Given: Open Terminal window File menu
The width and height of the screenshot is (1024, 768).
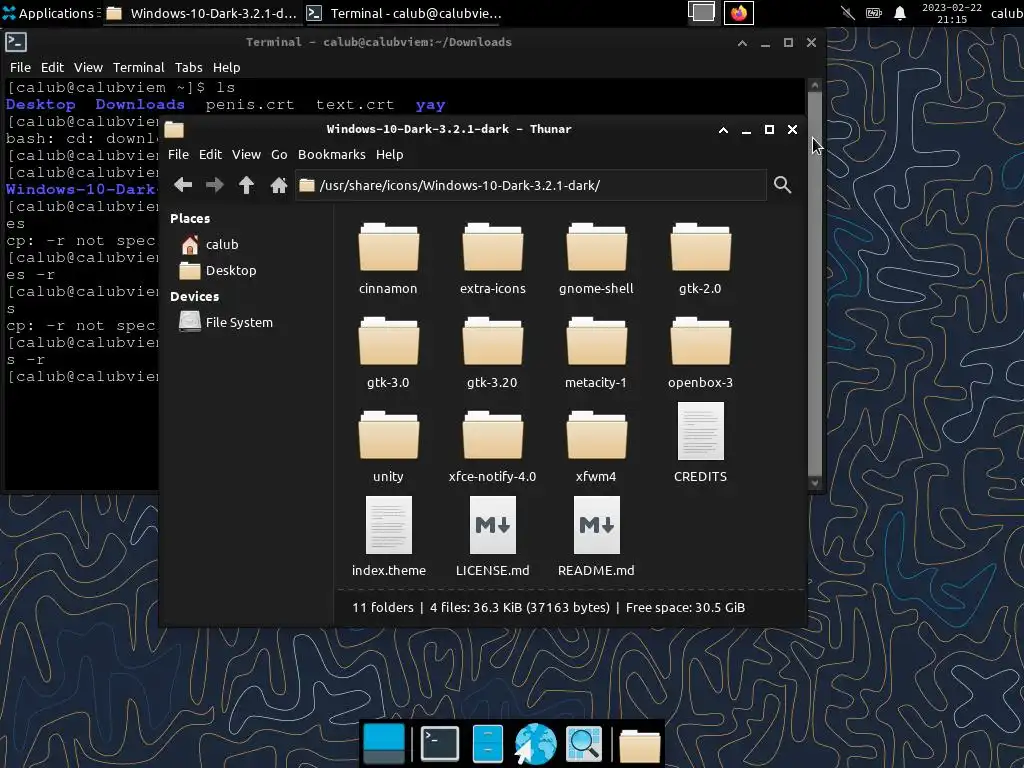Looking at the screenshot, I should pyautogui.click(x=20, y=68).
